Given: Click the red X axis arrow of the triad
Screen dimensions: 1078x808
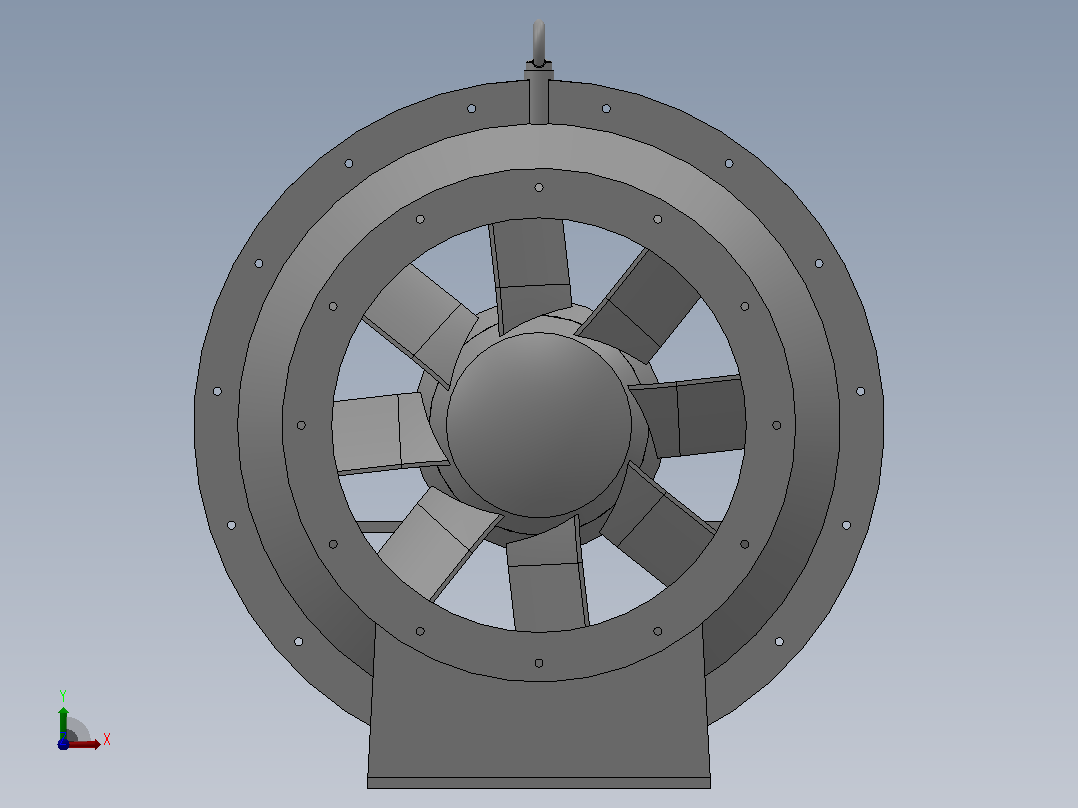Looking at the screenshot, I should point(84,745).
